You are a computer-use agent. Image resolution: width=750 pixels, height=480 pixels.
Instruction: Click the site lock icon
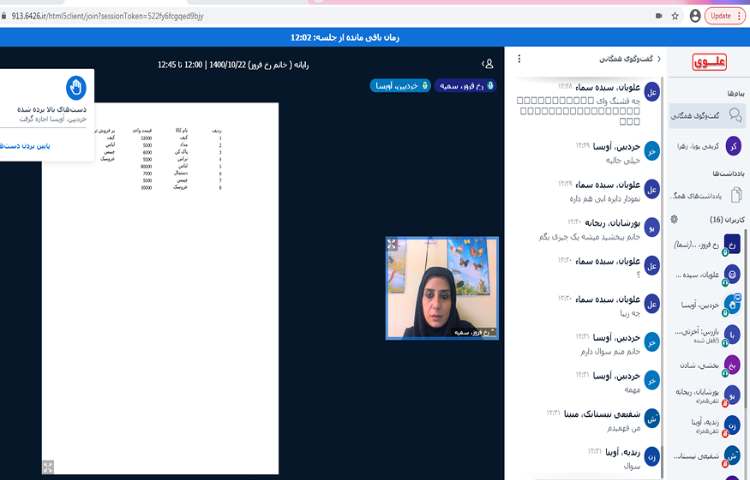click(4, 16)
